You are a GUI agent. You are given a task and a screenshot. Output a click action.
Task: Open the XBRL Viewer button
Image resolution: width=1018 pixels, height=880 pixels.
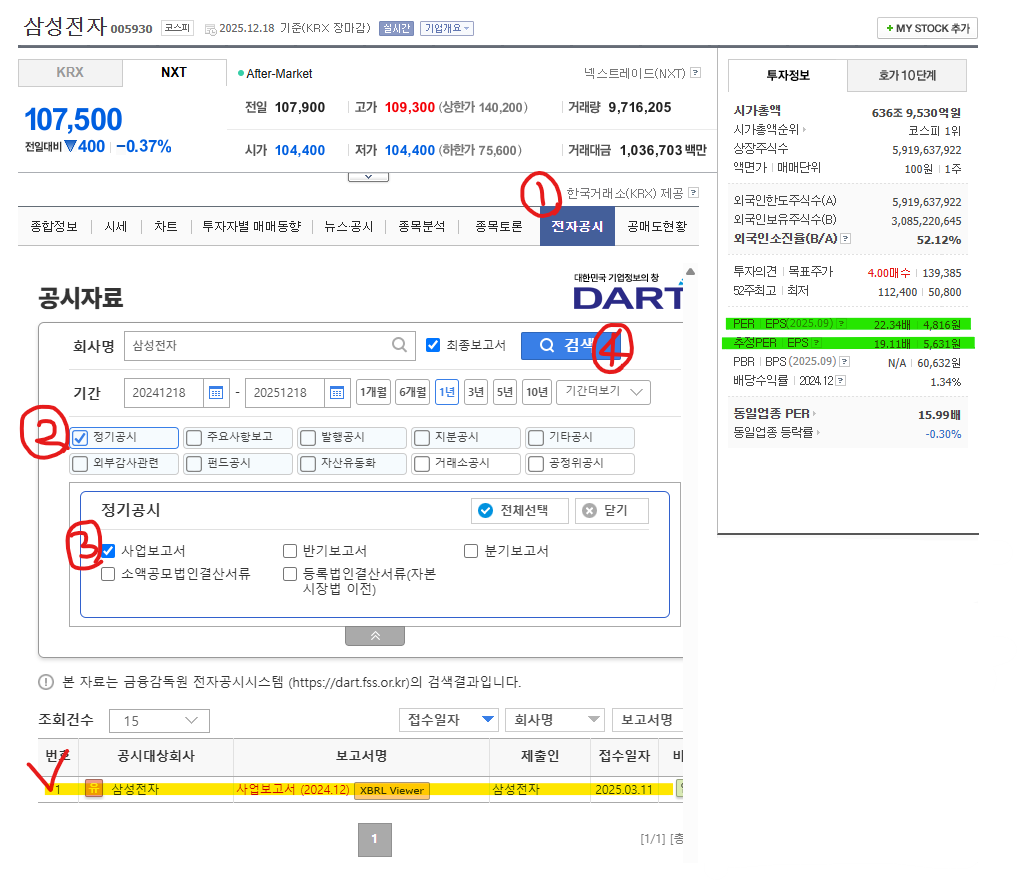pyautogui.click(x=391, y=790)
